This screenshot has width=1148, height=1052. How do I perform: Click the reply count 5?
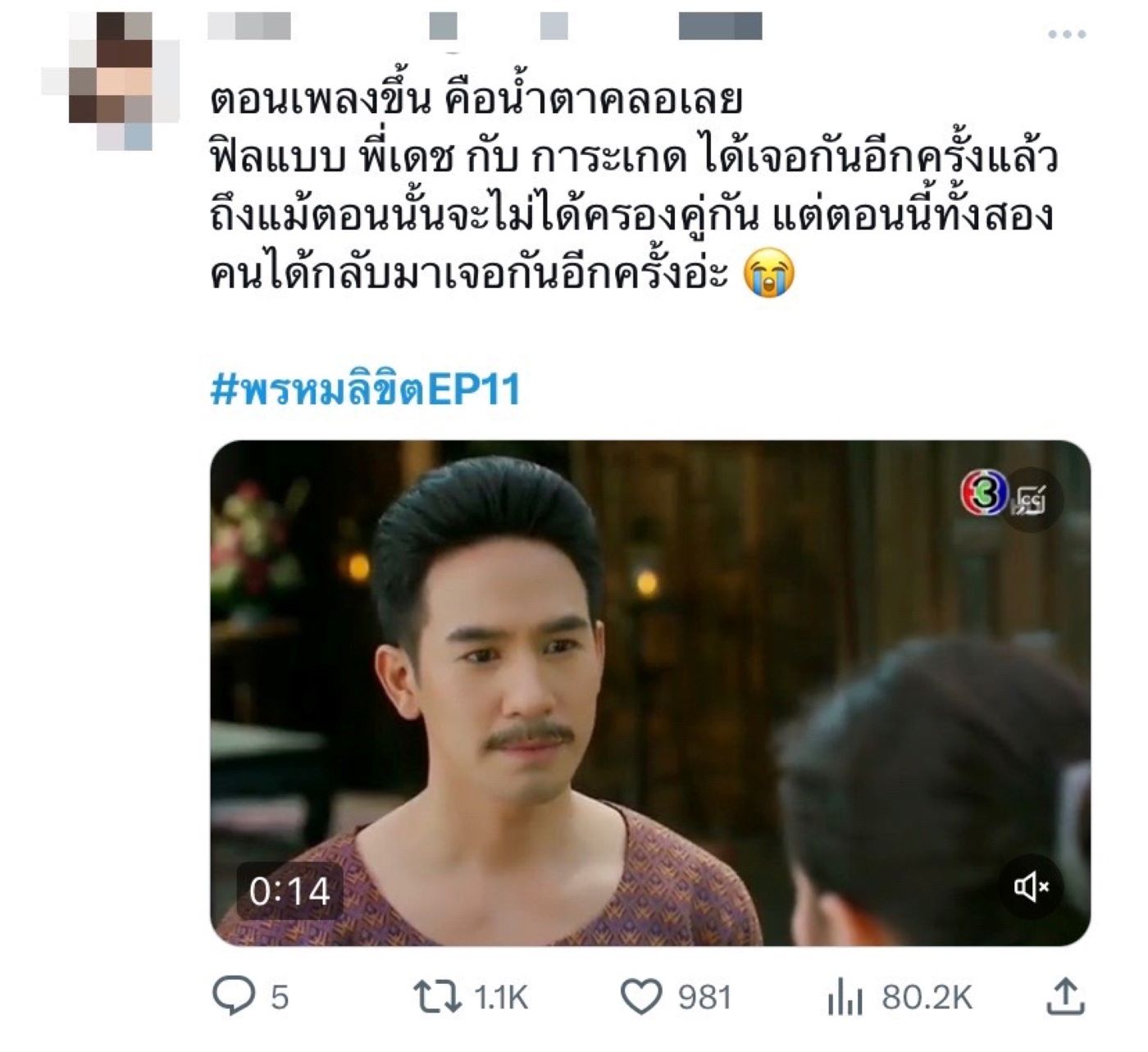pos(280,998)
